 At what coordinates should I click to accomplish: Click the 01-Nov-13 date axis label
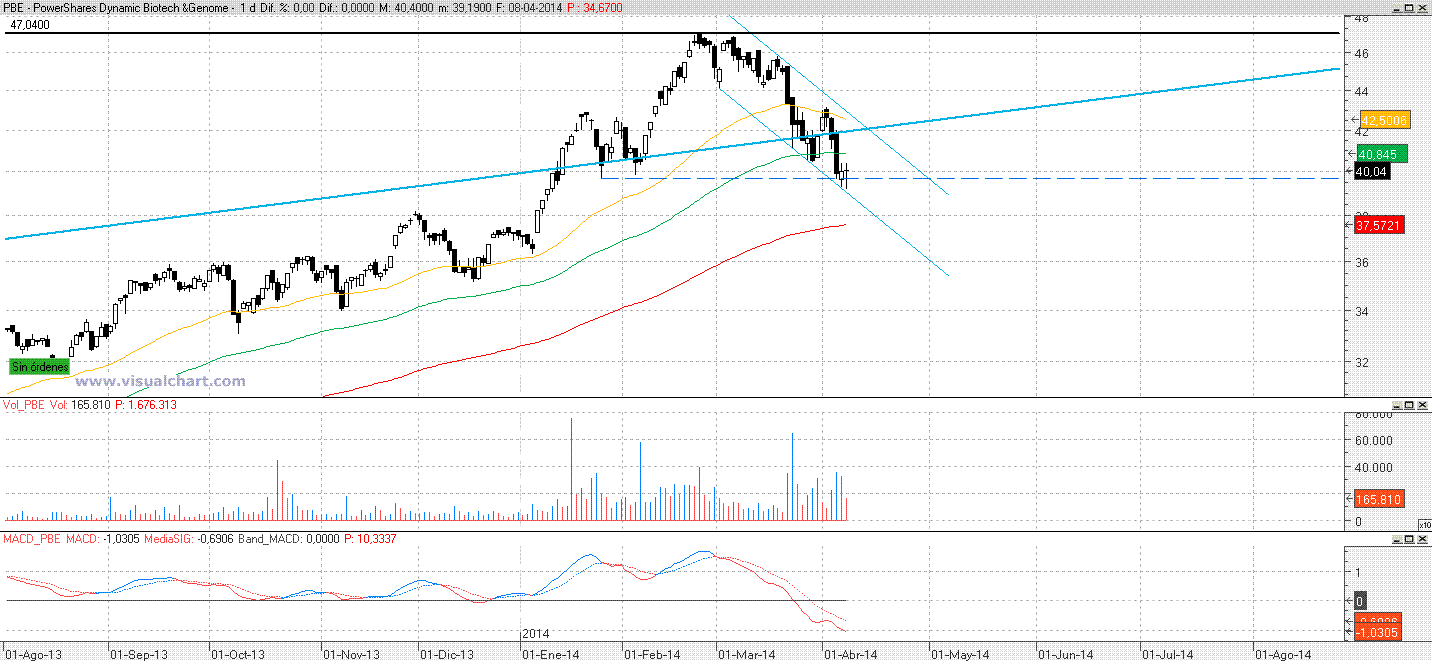349,653
